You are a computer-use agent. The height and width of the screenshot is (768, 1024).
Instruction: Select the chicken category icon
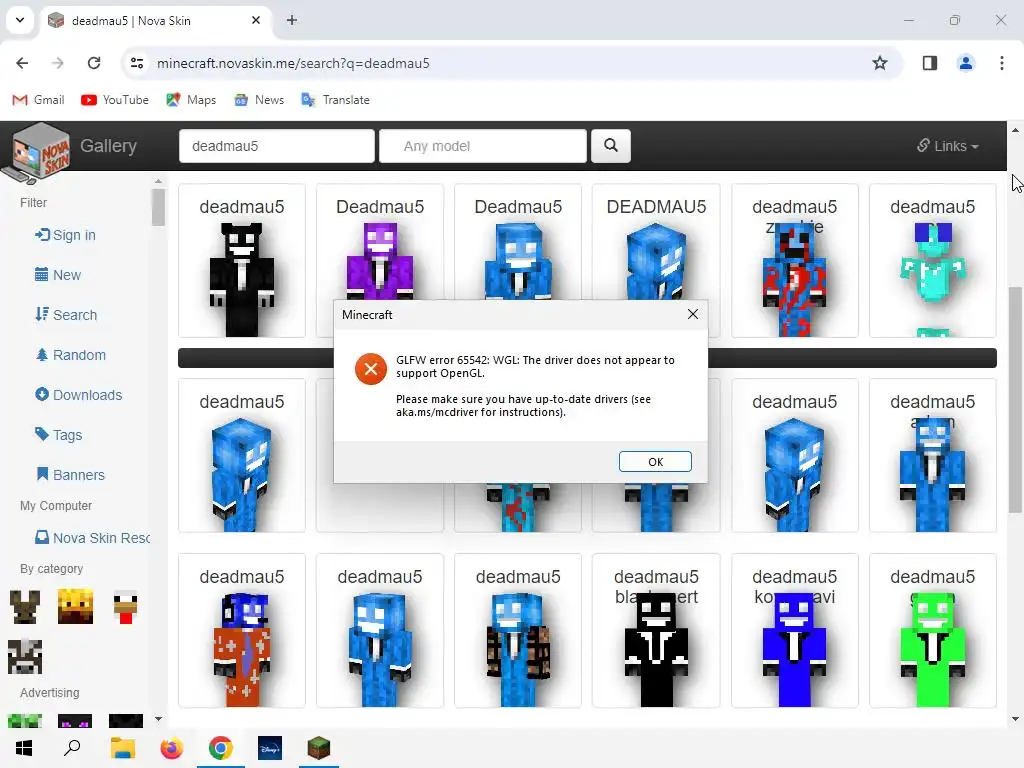click(x=125, y=607)
